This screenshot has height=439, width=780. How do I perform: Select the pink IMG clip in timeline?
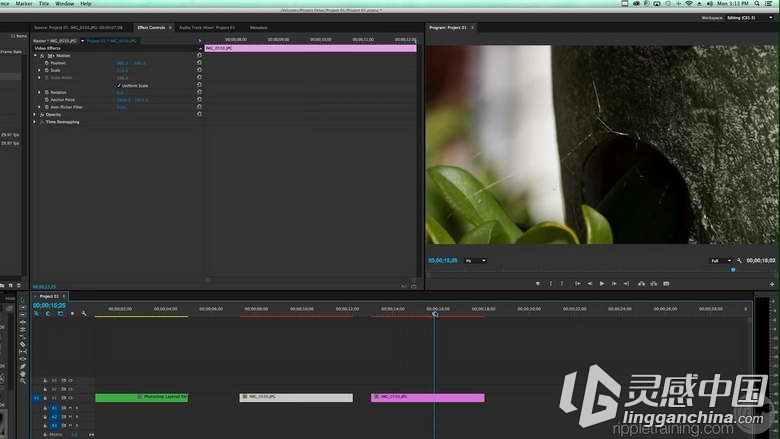(428, 397)
